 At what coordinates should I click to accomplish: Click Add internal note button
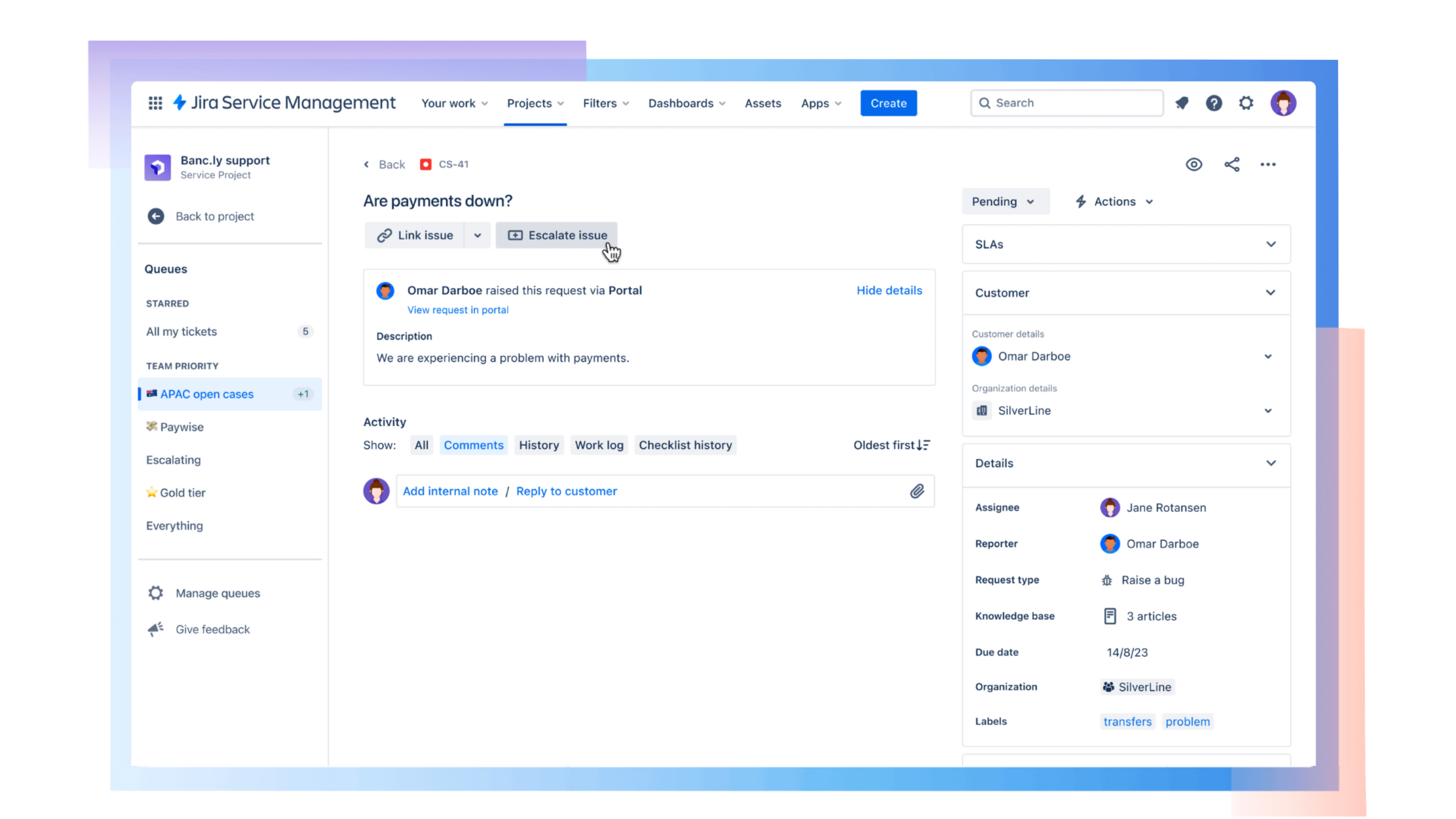point(450,491)
